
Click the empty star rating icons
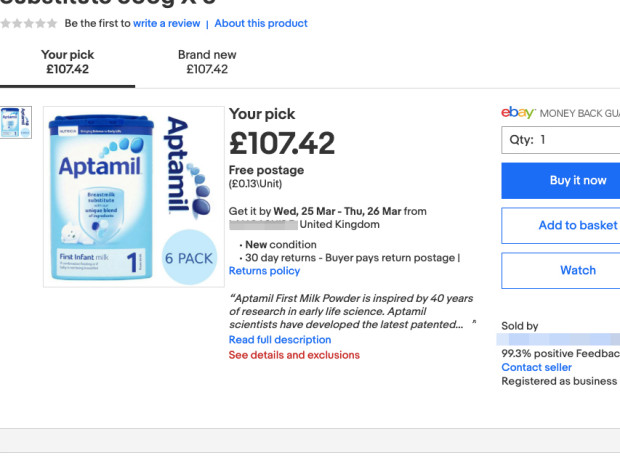[x=30, y=23]
